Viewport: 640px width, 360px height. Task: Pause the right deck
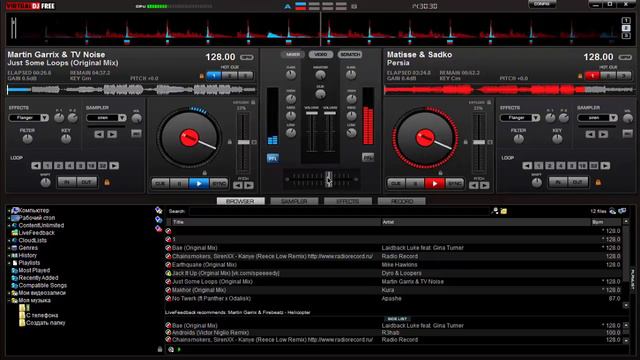[x=415, y=184]
